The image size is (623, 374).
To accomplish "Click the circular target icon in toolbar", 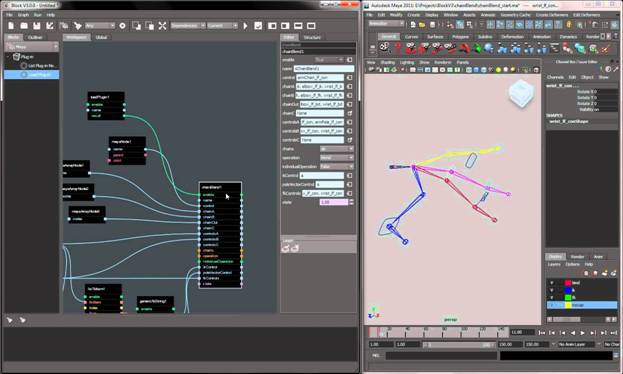I will pyautogui.click(x=122, y=26).
